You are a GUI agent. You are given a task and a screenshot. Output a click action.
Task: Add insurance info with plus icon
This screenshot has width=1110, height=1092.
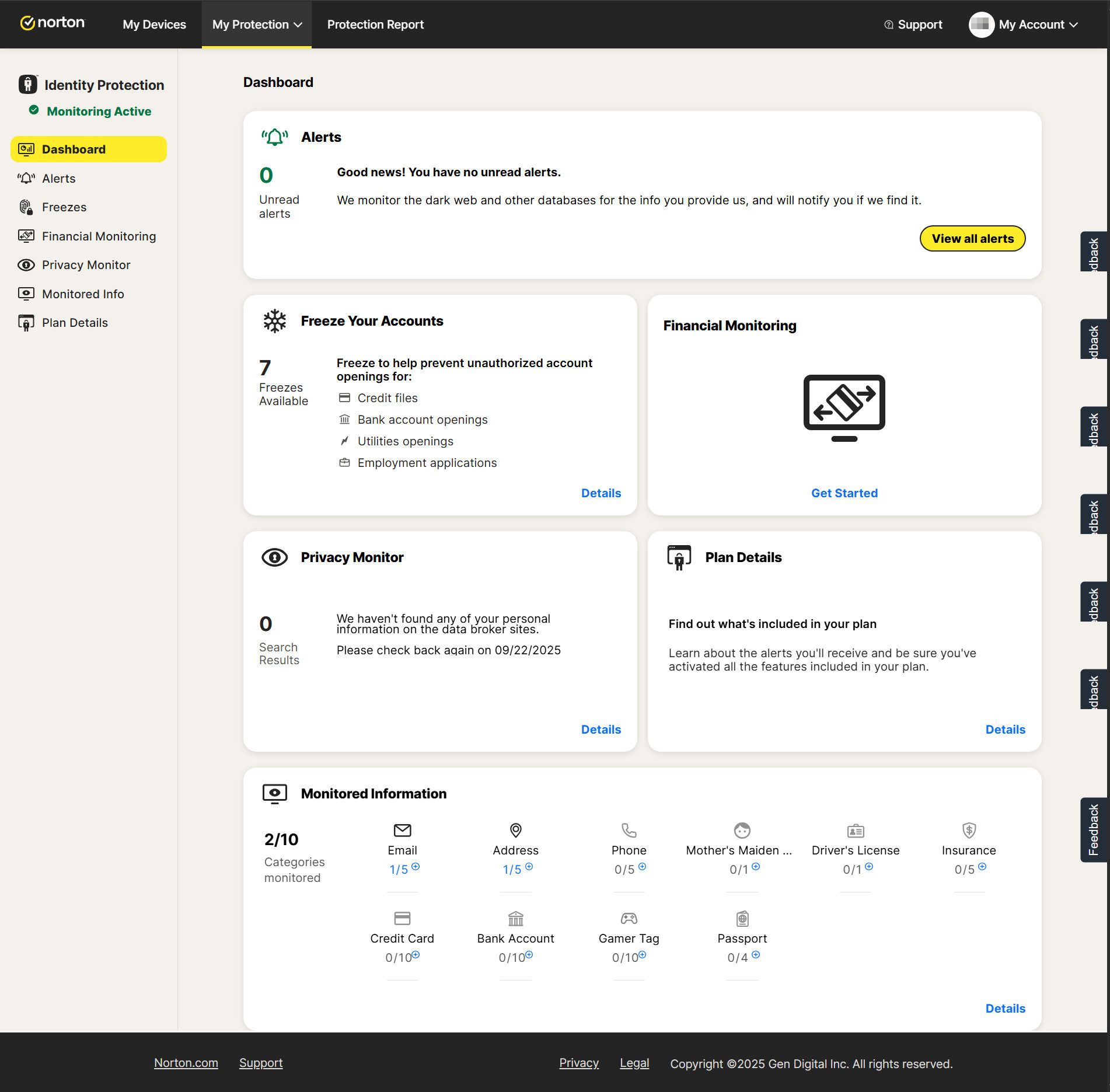pyautogui.click(x=982, y=867)
